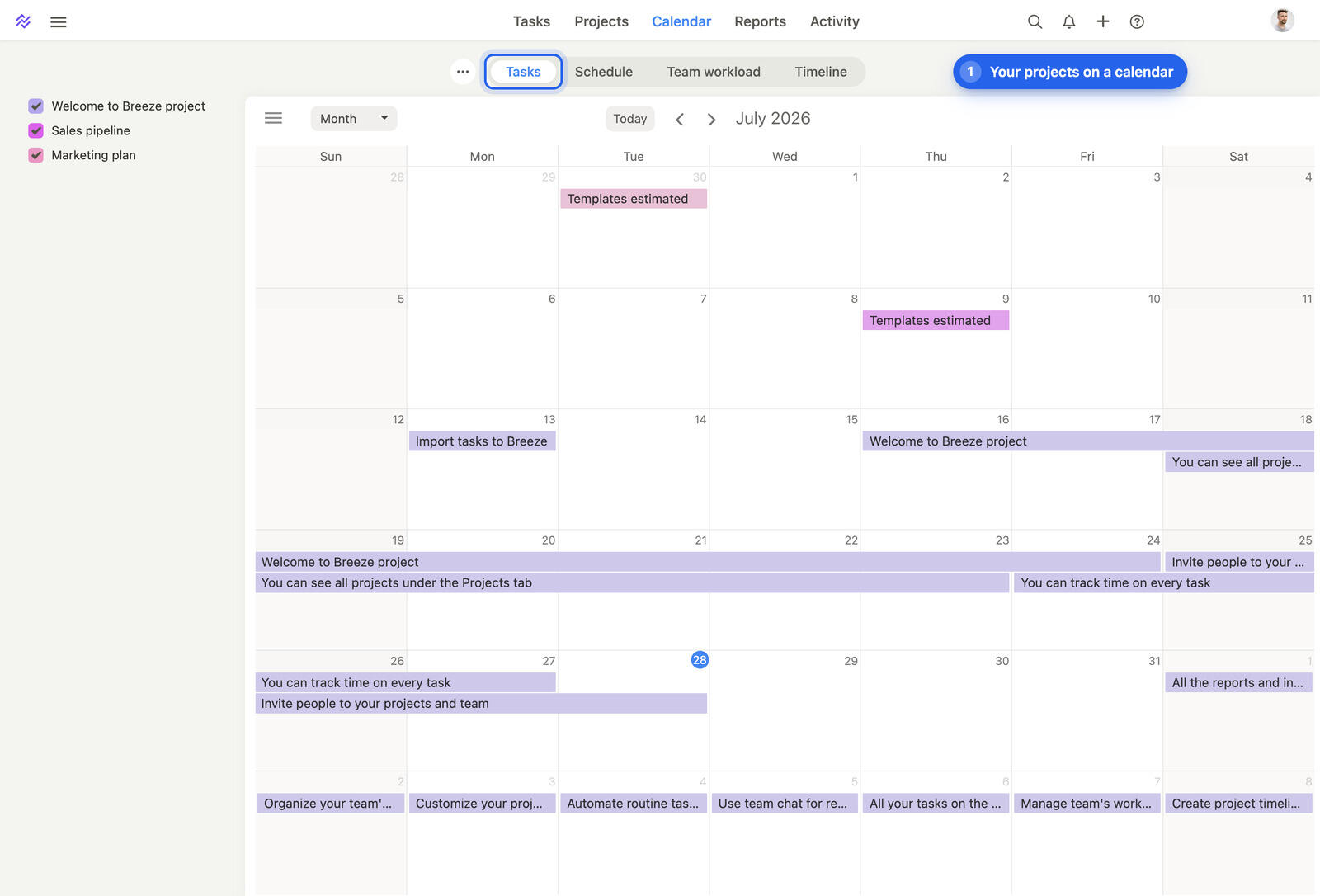1320x896 pixels.
Task: Open Invite people to your ... event on July 25
Action: coord(1239,562)
